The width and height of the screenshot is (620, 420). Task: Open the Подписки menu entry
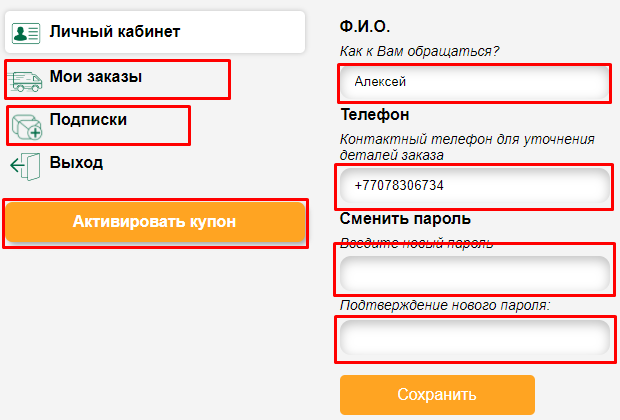(88, 119)
